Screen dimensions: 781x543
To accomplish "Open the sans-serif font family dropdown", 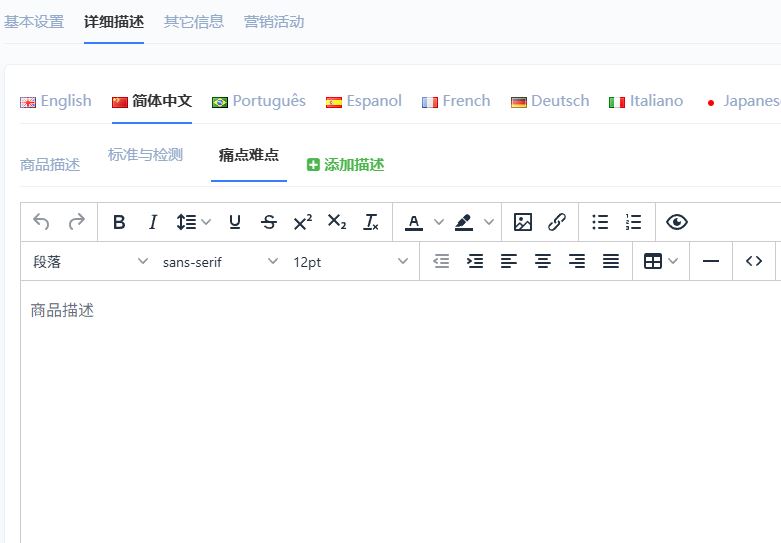I will 219,262.
